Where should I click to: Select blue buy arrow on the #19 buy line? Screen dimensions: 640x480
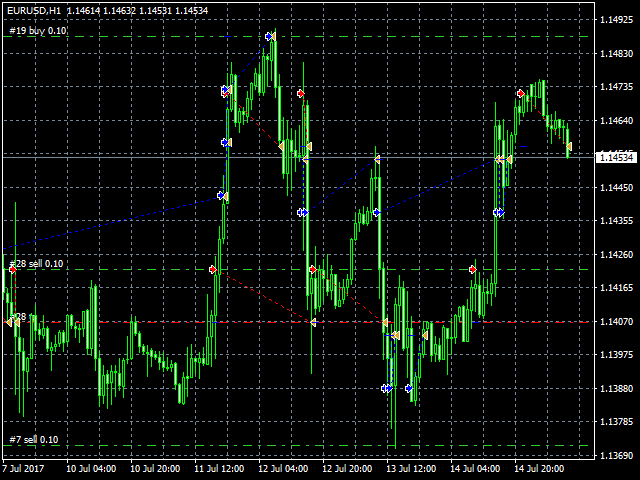click(x=269, y=37)
